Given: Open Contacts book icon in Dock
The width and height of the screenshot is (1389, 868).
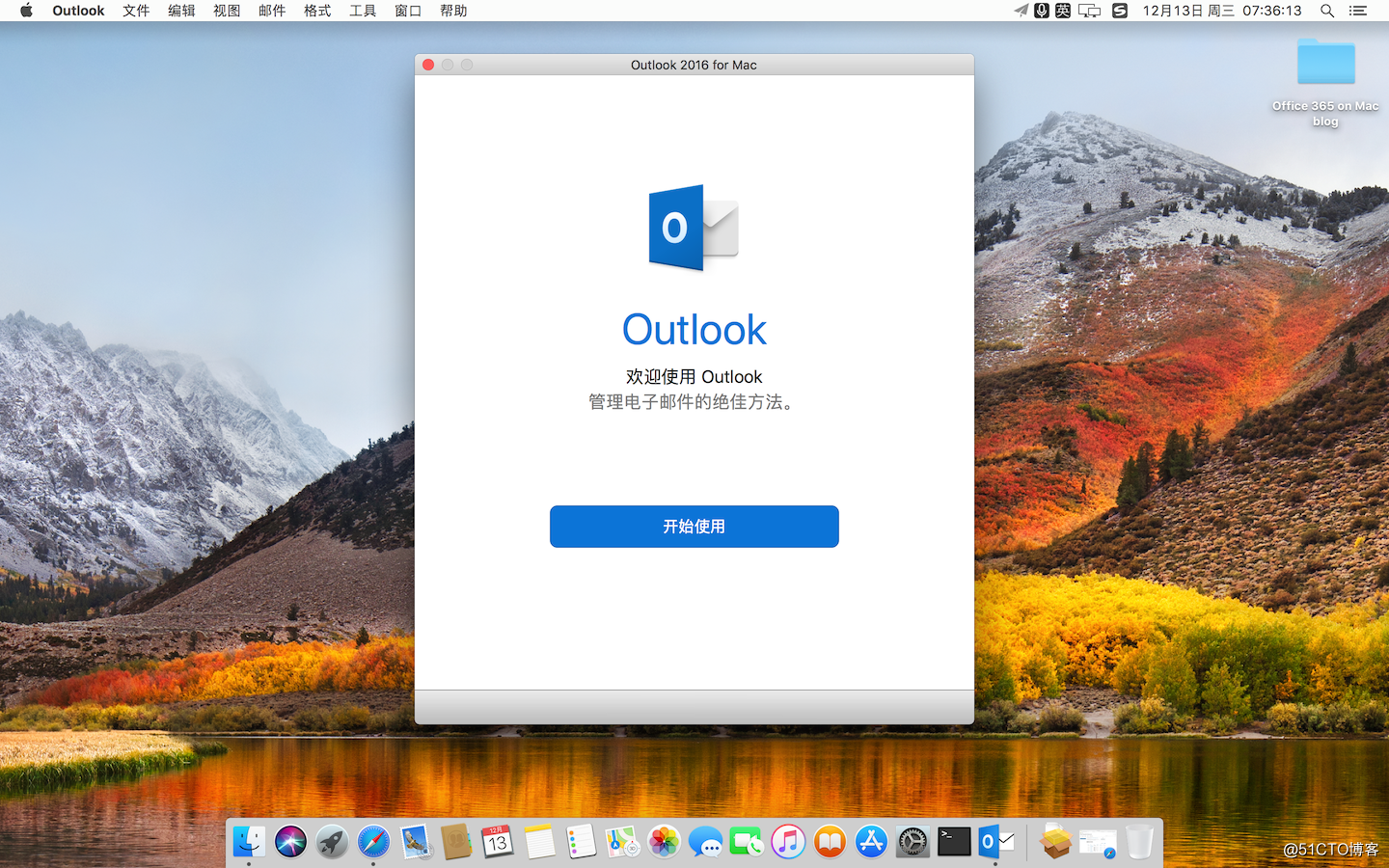Looking at the screenshot, I should click(456, 842).
